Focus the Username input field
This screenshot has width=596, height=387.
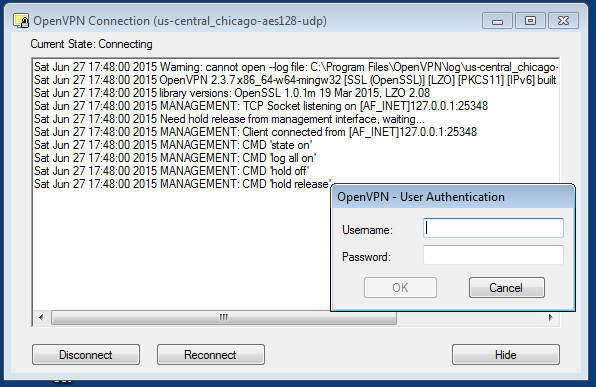493,228
